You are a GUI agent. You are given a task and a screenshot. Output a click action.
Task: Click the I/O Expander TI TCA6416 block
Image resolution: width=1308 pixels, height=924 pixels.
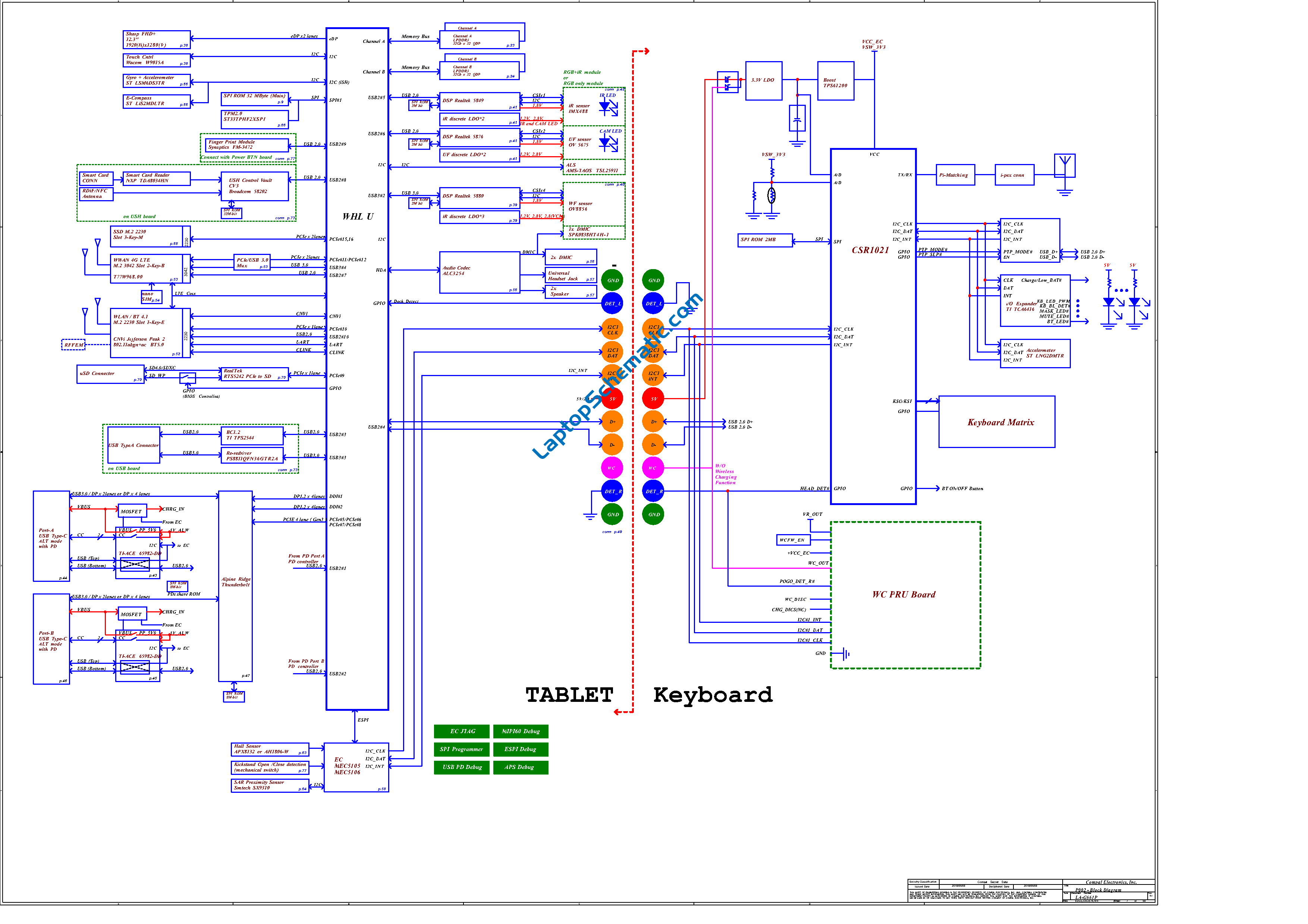1035,300
